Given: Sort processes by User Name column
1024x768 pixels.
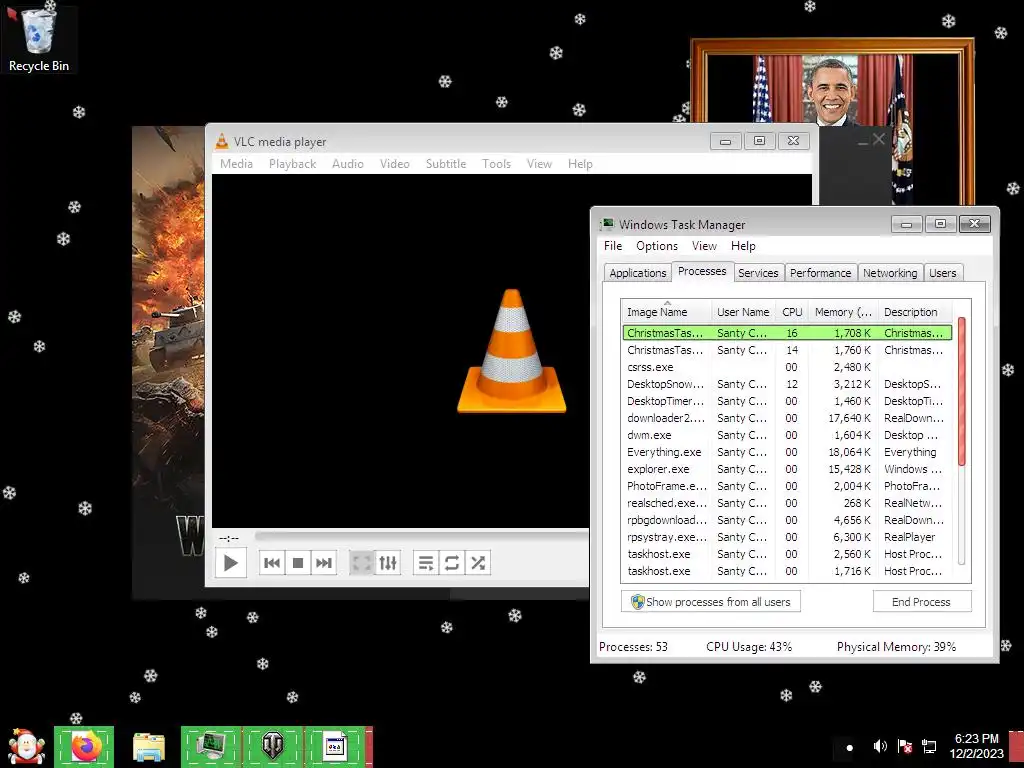Looking at the screenshot, I should (743, 312).
